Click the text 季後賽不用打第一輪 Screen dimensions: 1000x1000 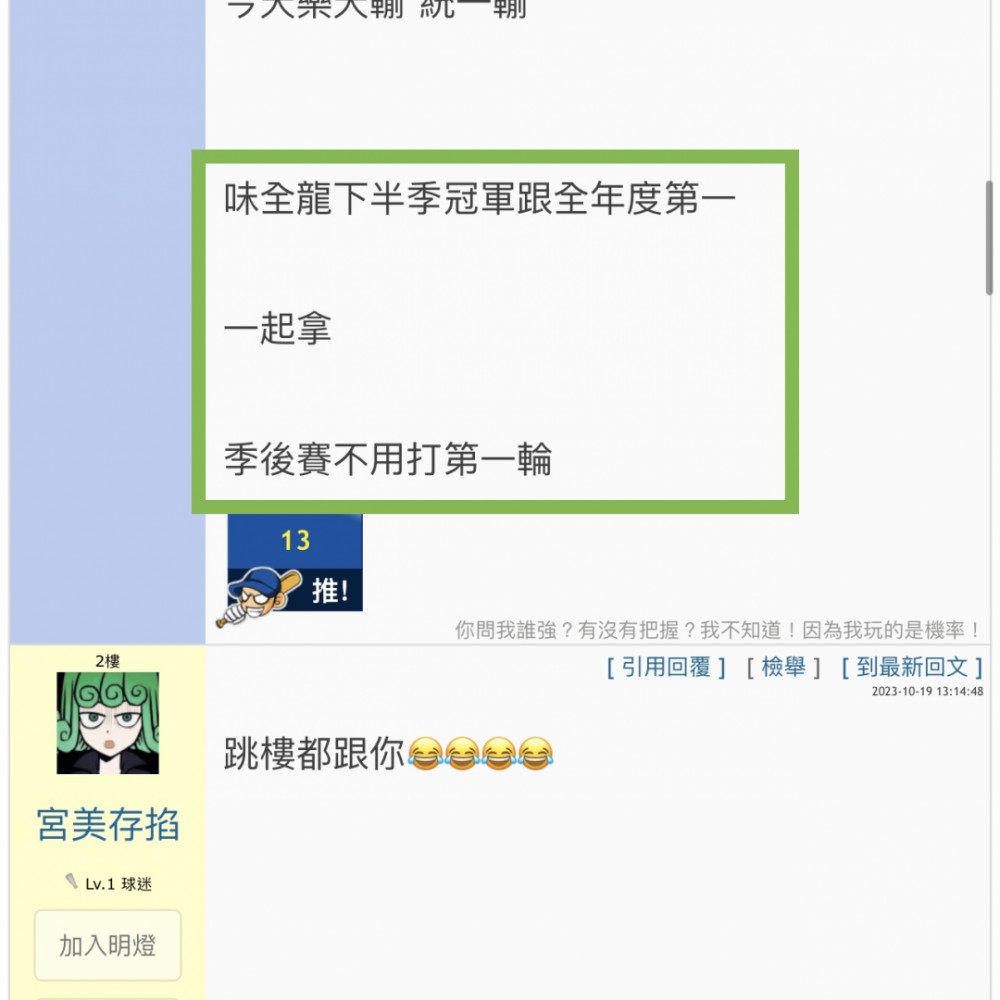388,459
